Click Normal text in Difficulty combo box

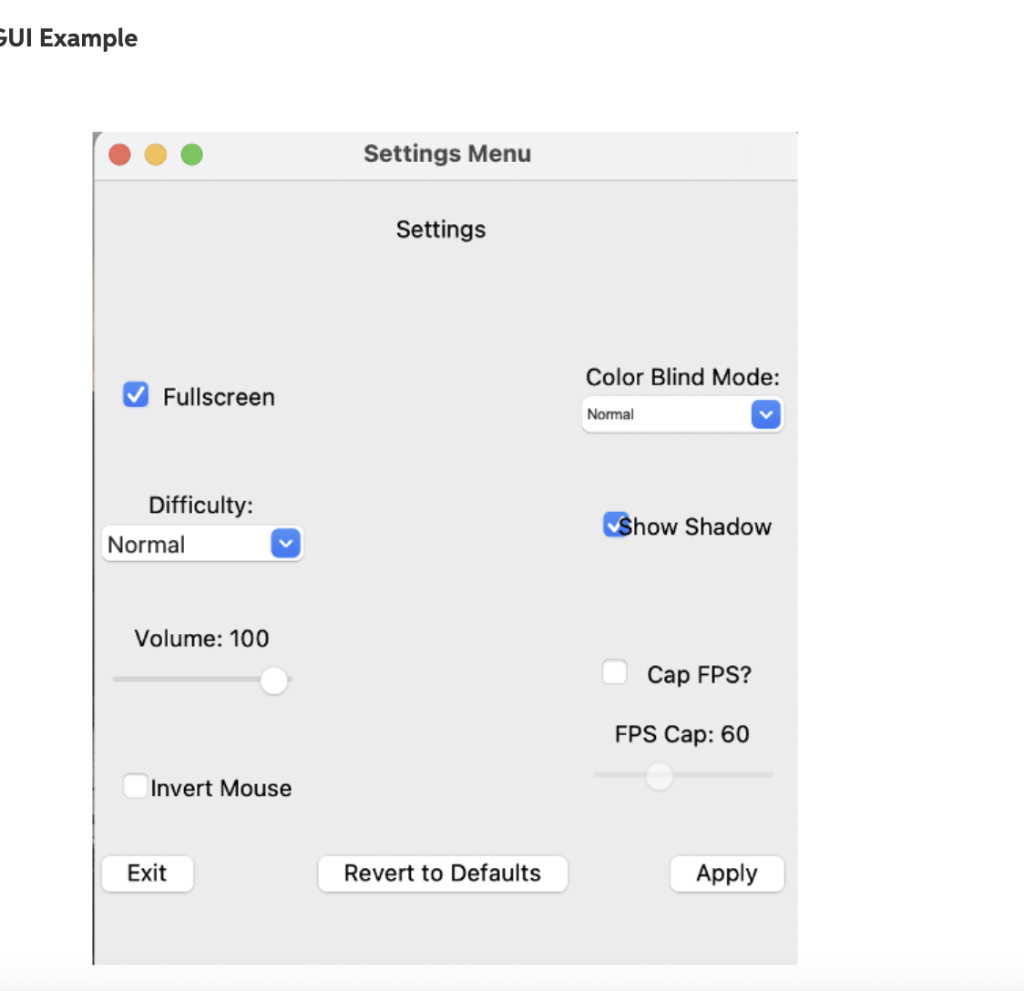[x=147, y=545]
